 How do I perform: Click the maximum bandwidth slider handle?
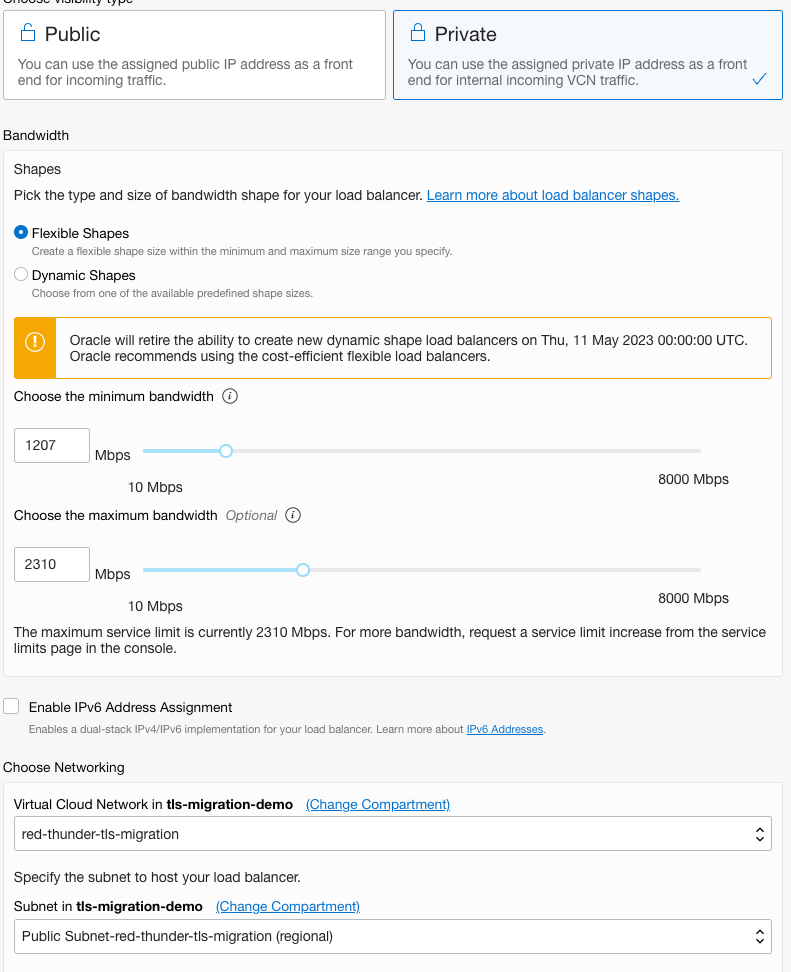click(303, 570)
